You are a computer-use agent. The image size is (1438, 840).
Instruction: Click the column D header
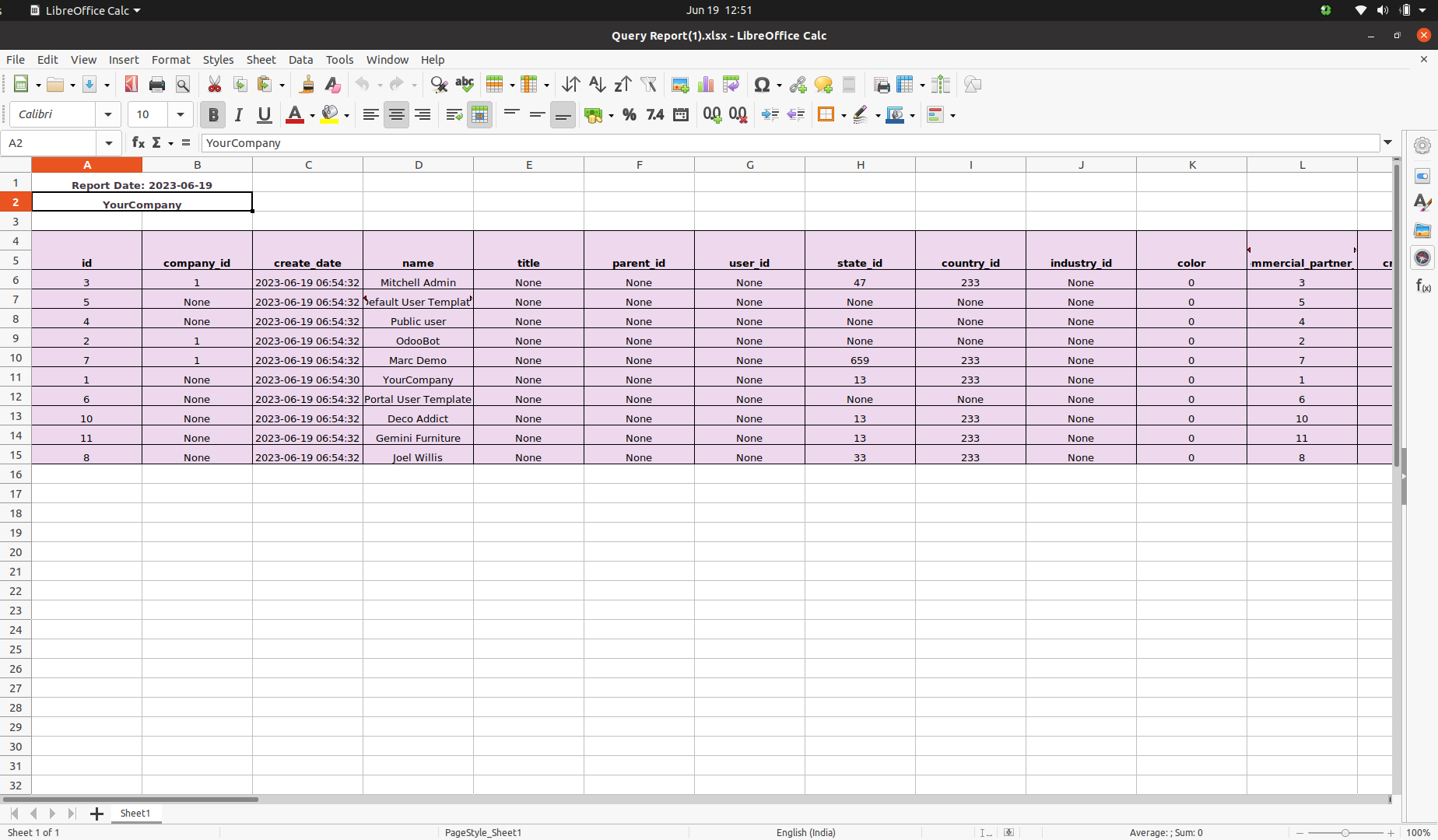(418, 165)
